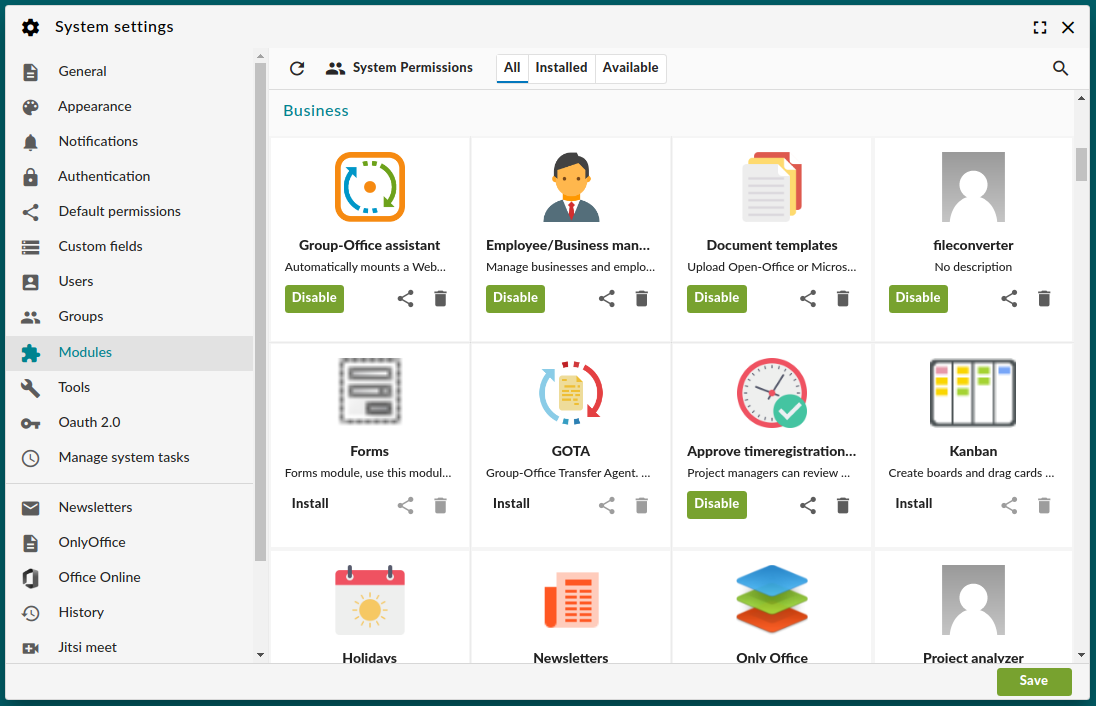Open the module search magnifier icon

(x=1060, y=68)
